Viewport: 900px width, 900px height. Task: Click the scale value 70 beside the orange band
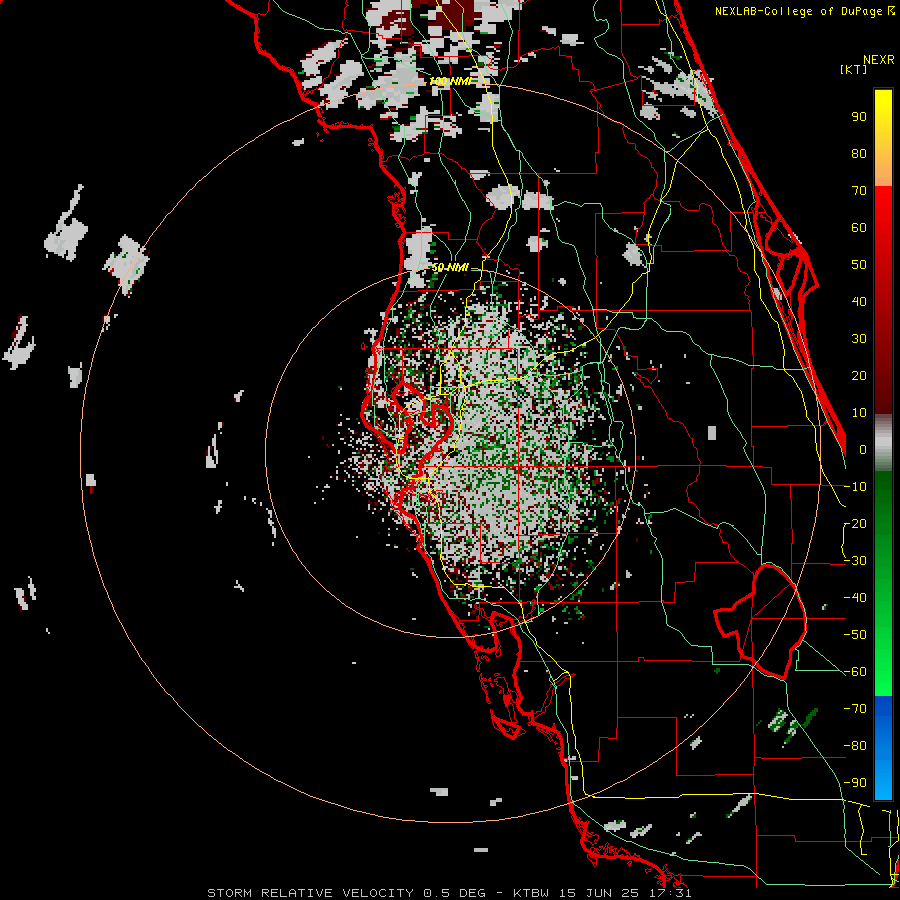point(859,191)
